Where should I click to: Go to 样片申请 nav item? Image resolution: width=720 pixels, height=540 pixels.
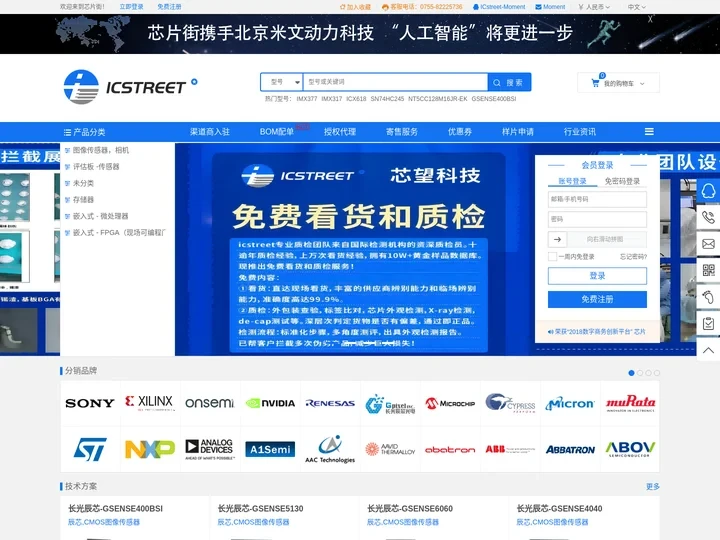(x=518, y=132)
